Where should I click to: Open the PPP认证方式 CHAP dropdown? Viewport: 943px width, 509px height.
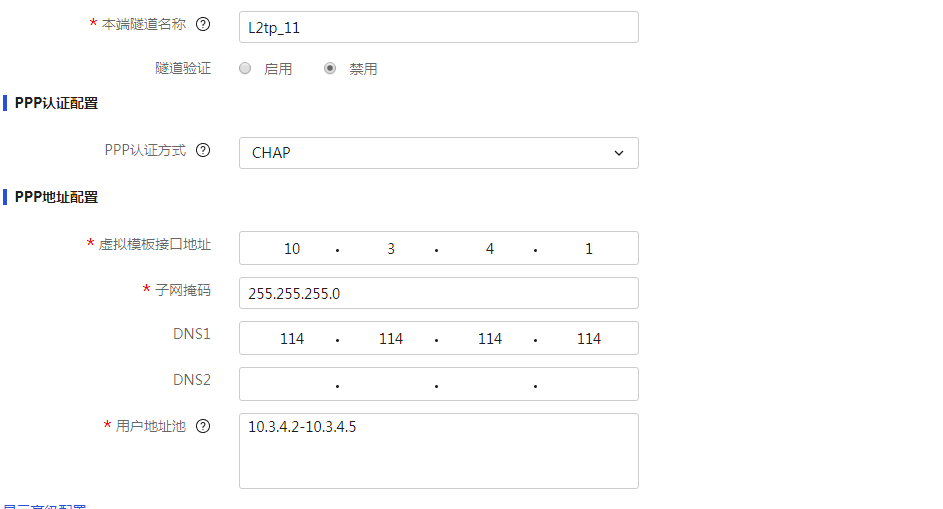[x=438, y=153]
